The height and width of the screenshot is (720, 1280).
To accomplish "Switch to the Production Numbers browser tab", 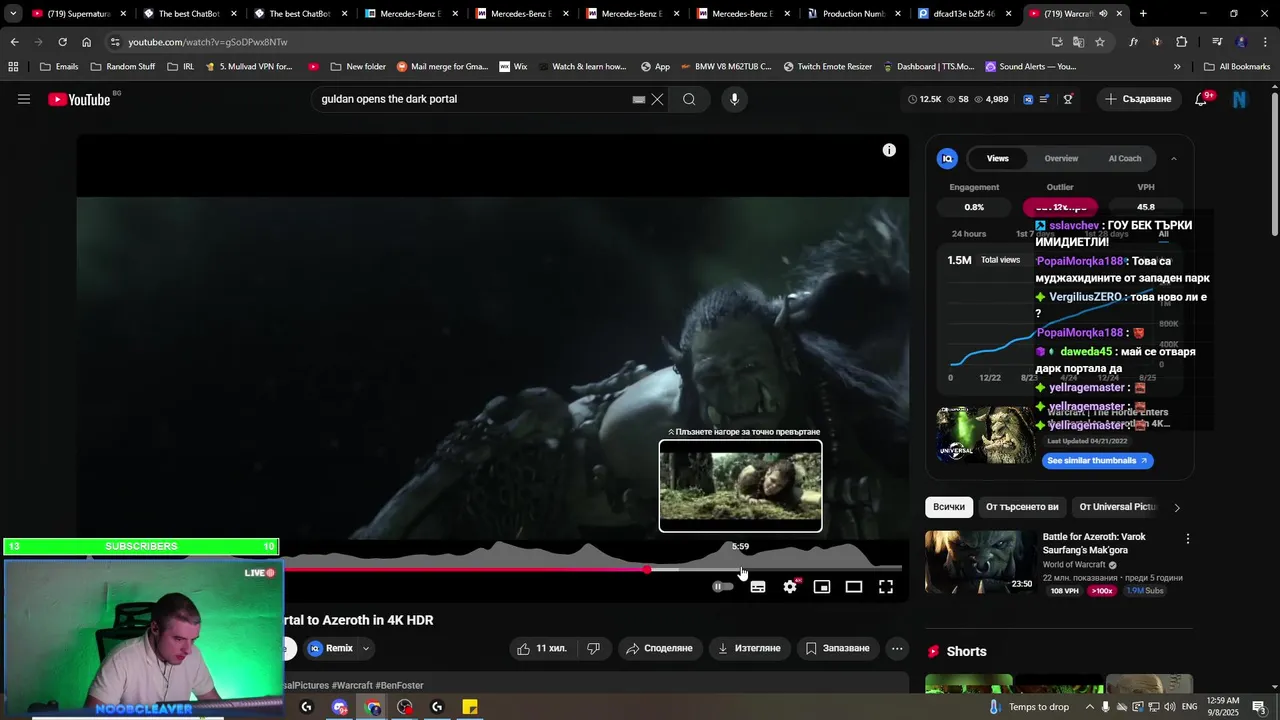I will click(854, 14).
